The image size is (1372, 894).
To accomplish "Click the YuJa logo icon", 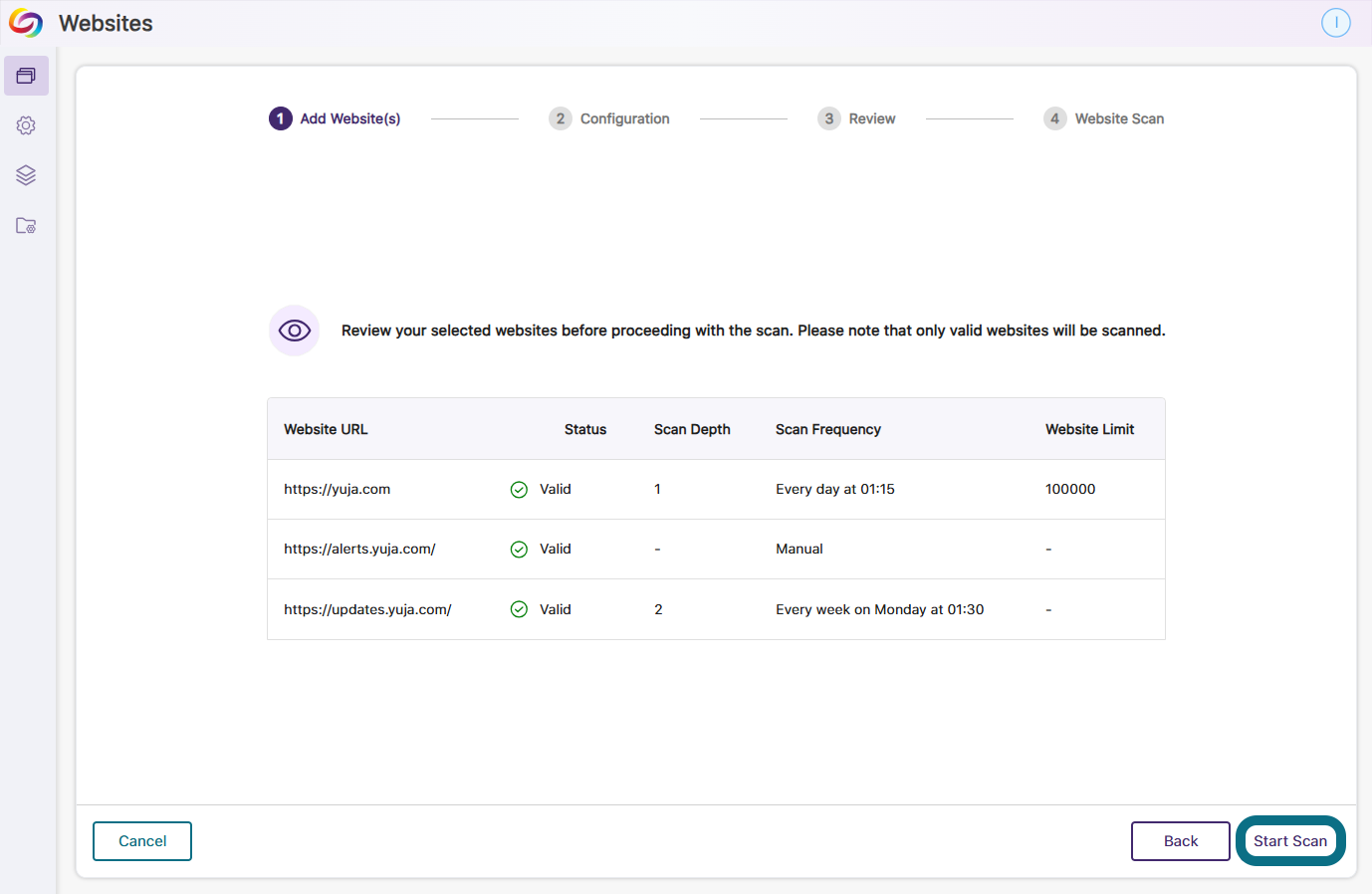I will (x=26, y=23).
